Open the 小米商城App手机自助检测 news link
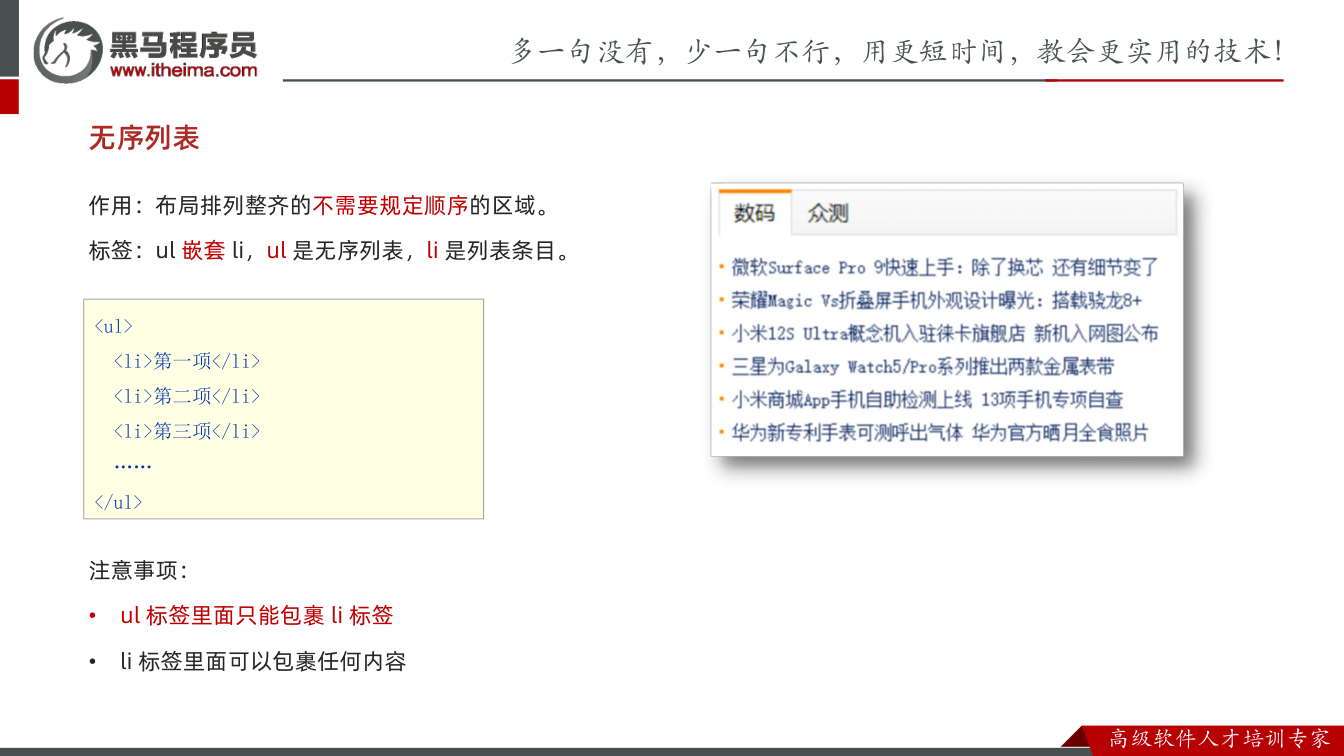 pos(927,399)
